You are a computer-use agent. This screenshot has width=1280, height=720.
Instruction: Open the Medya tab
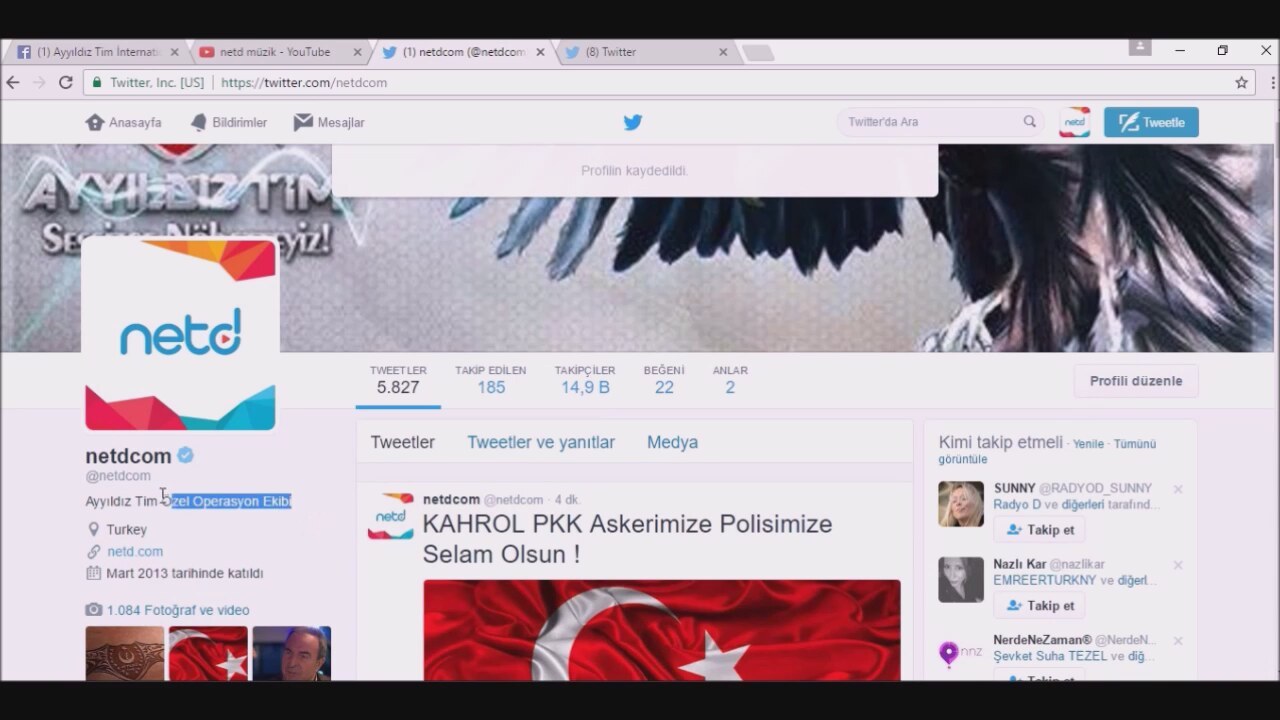click(672, 442)
